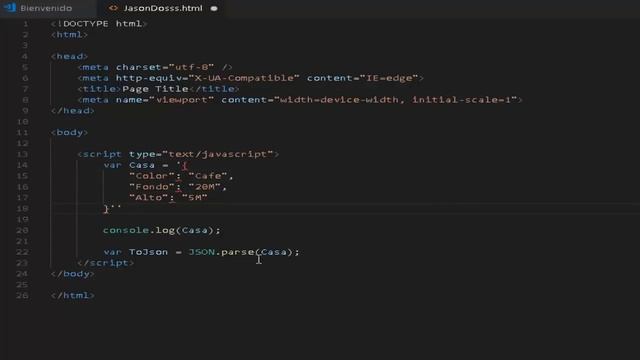Viewport: 640px width, 360px height.
Task: Click the "utf-8" charset value
Action: coord(191,67)
